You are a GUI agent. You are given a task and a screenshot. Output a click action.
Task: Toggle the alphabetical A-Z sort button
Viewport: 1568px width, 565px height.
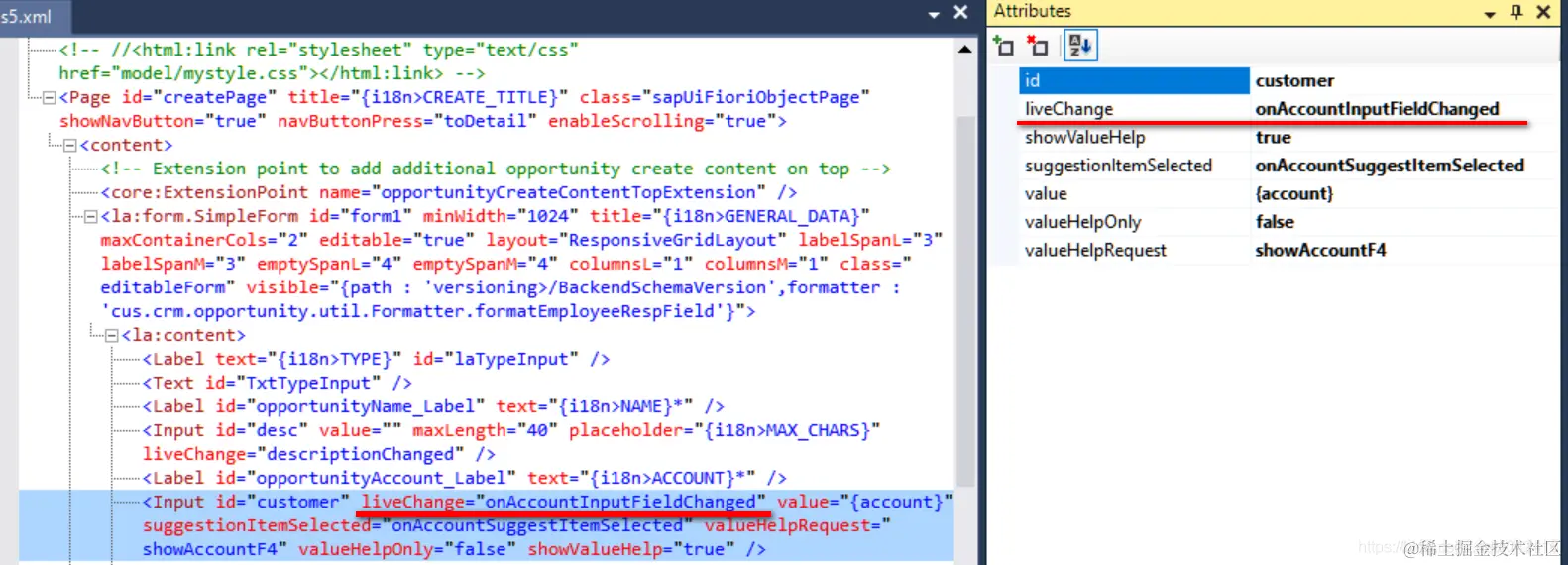[1079, 46]
